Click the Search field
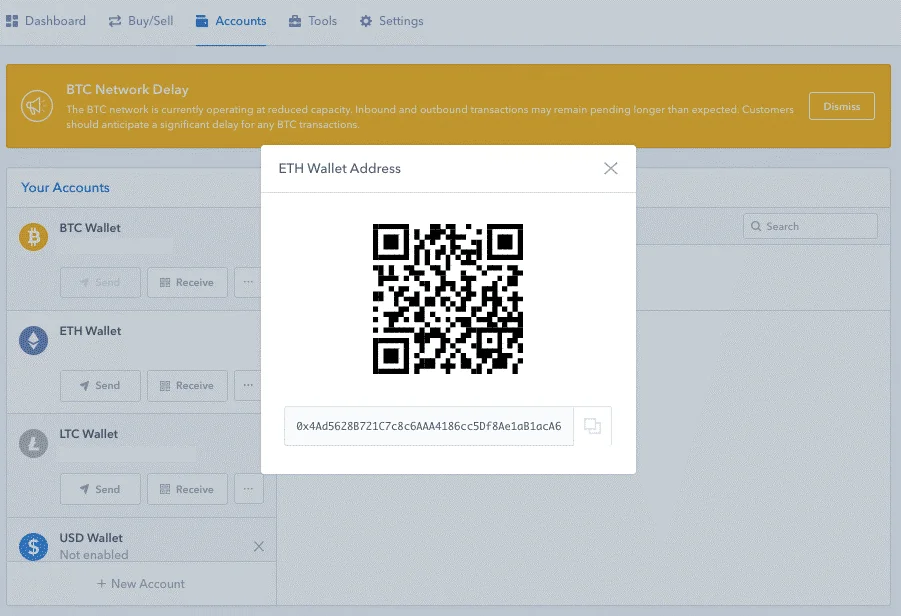Viewport: 901px width, 616px height. tap(810, 226)
